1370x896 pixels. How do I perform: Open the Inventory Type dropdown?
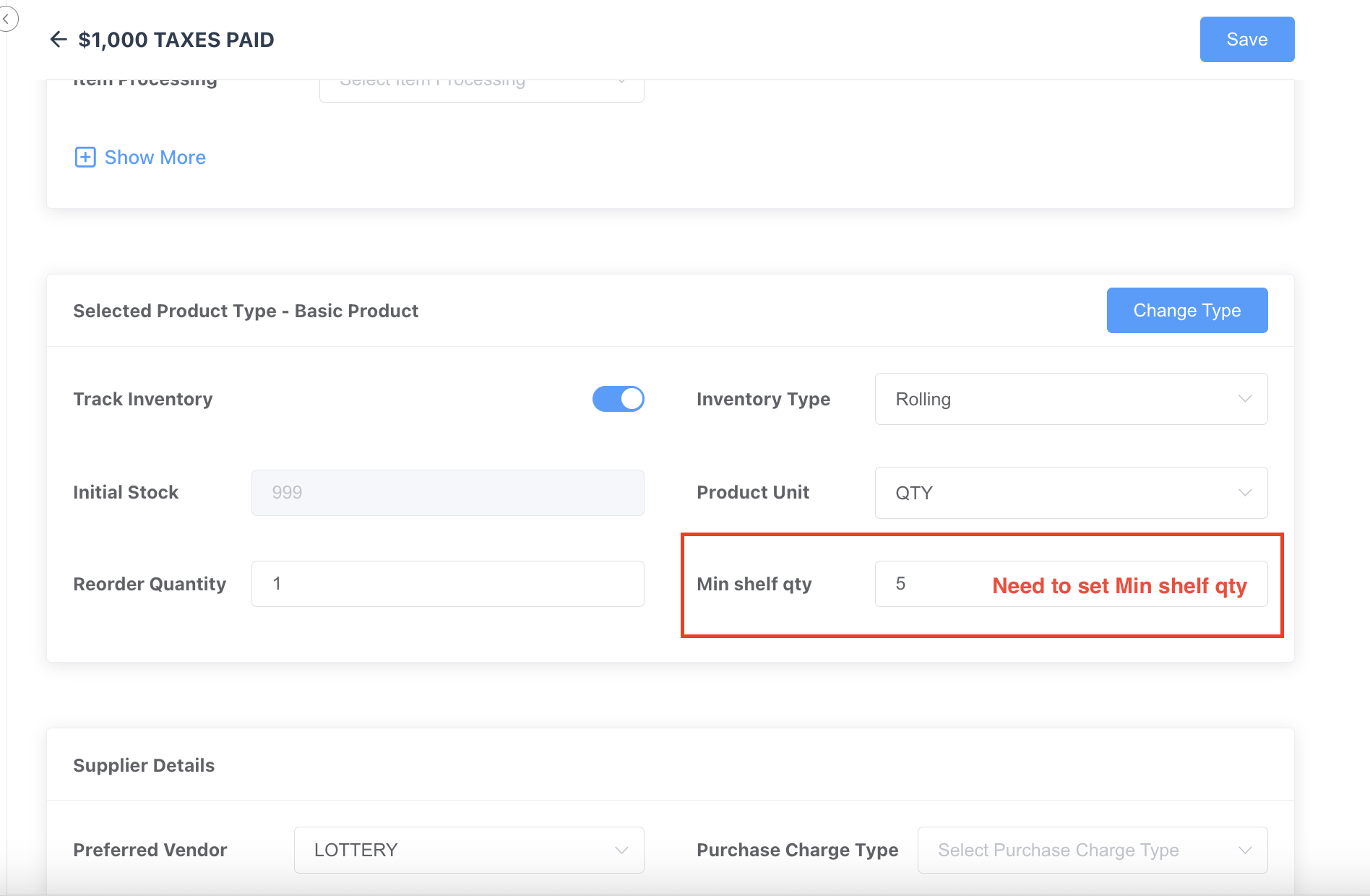pos(1070,399)
